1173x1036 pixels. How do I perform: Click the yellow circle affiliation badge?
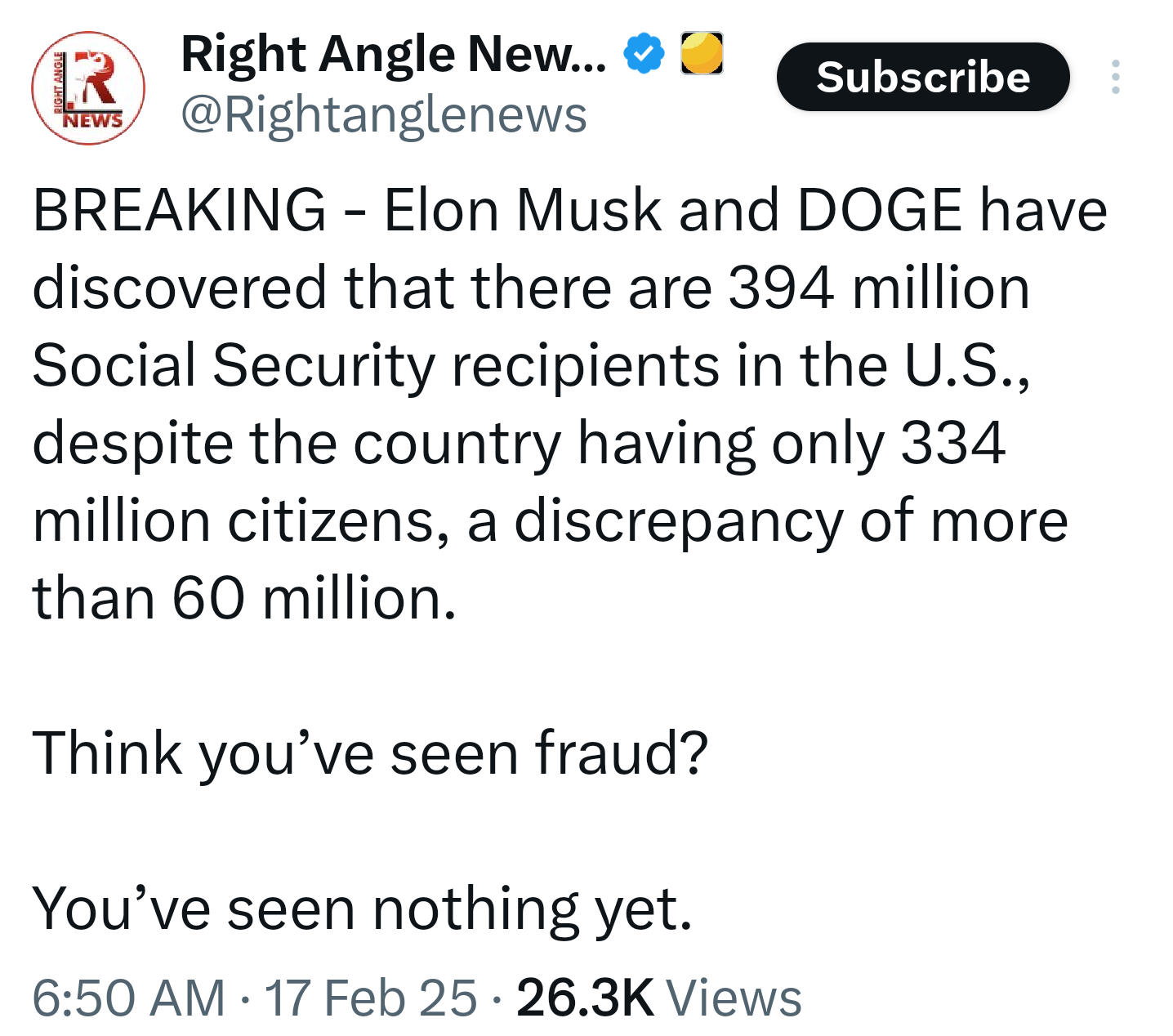(x=702, y=54)
